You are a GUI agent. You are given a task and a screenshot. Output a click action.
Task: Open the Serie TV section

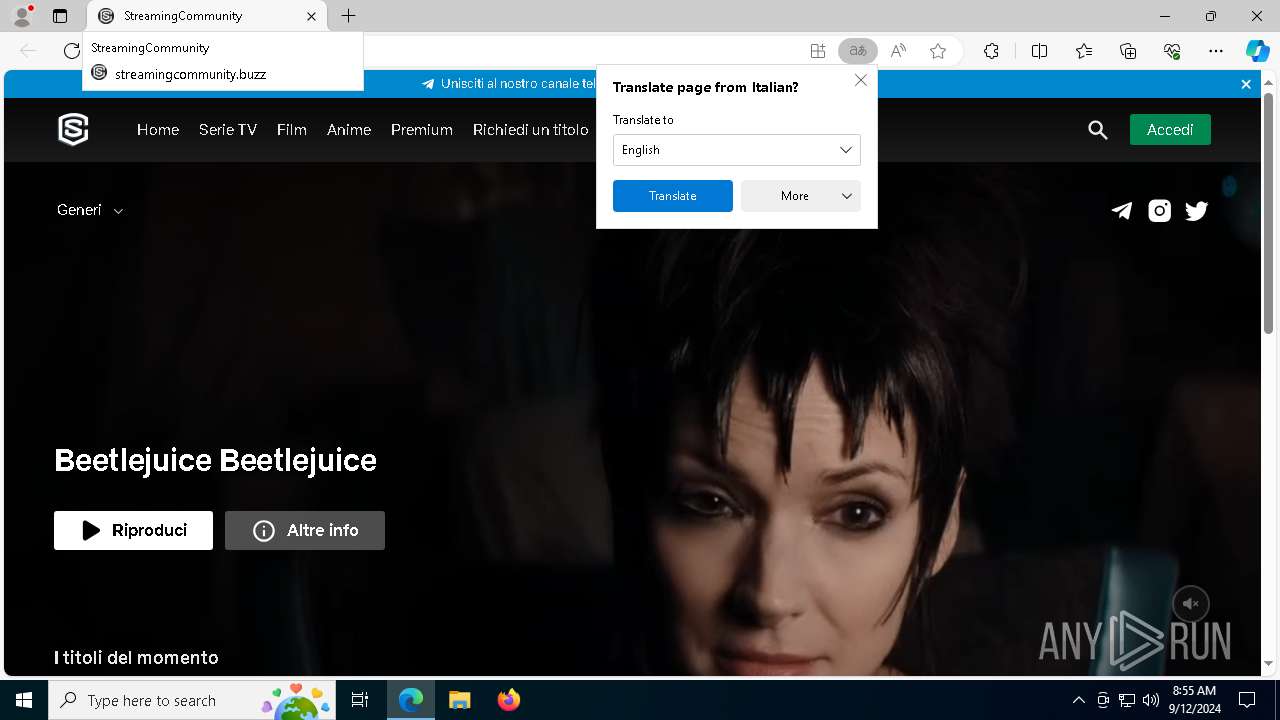point(228,130)
